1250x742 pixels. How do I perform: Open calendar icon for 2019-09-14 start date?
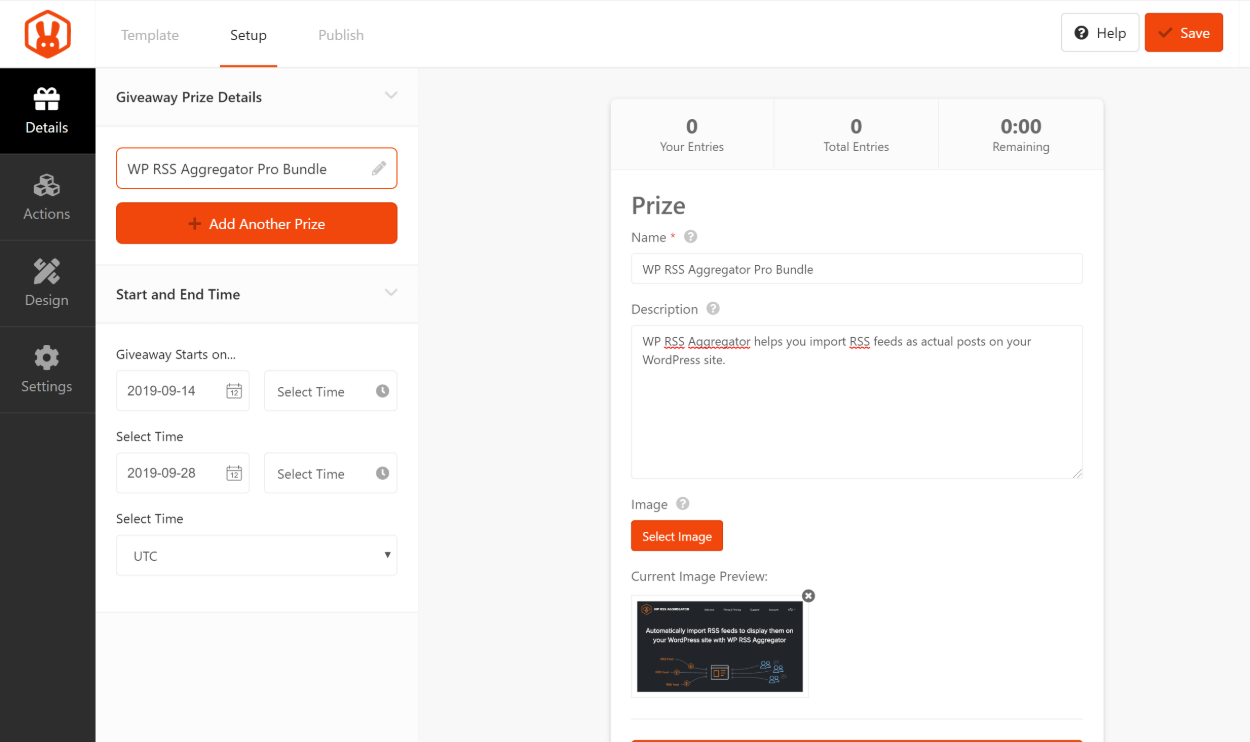click(234, 391)
